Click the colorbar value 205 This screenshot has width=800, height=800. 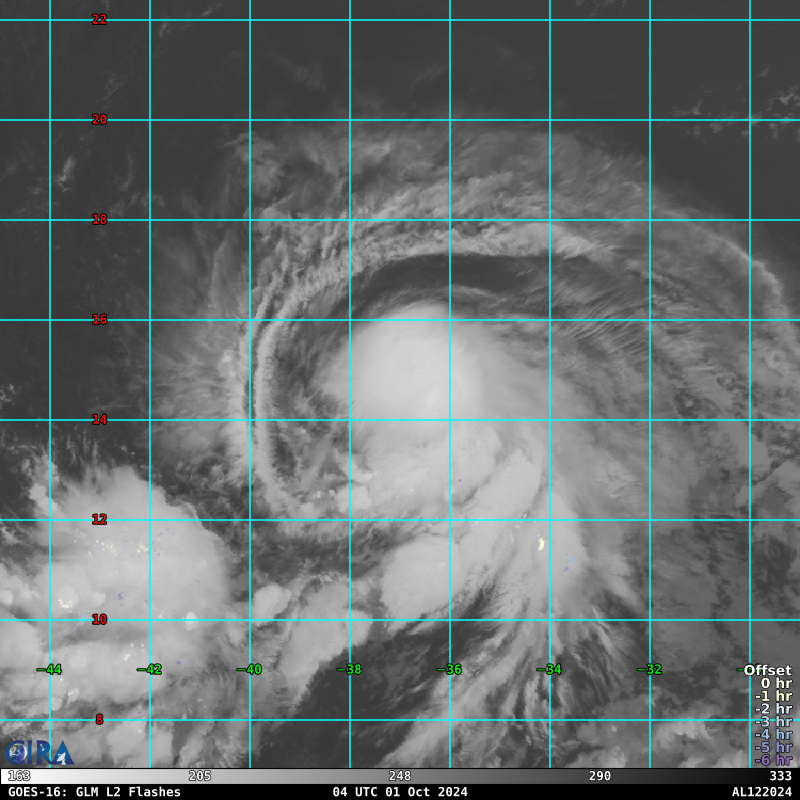click(200, 776)
